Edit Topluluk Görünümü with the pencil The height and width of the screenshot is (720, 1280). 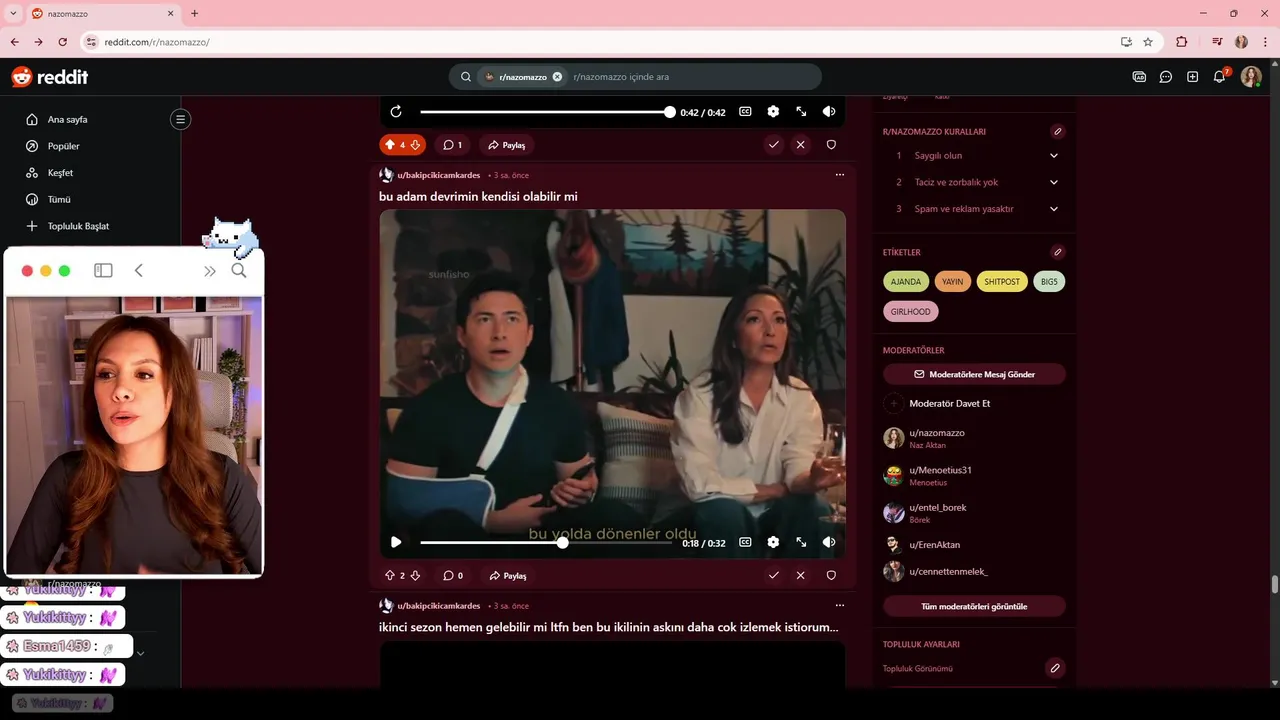click(1054, 668)
